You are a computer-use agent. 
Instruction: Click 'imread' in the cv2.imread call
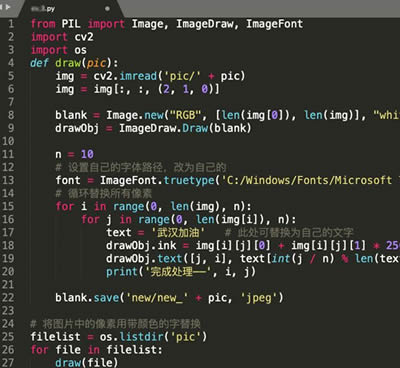tap(138, 76)
